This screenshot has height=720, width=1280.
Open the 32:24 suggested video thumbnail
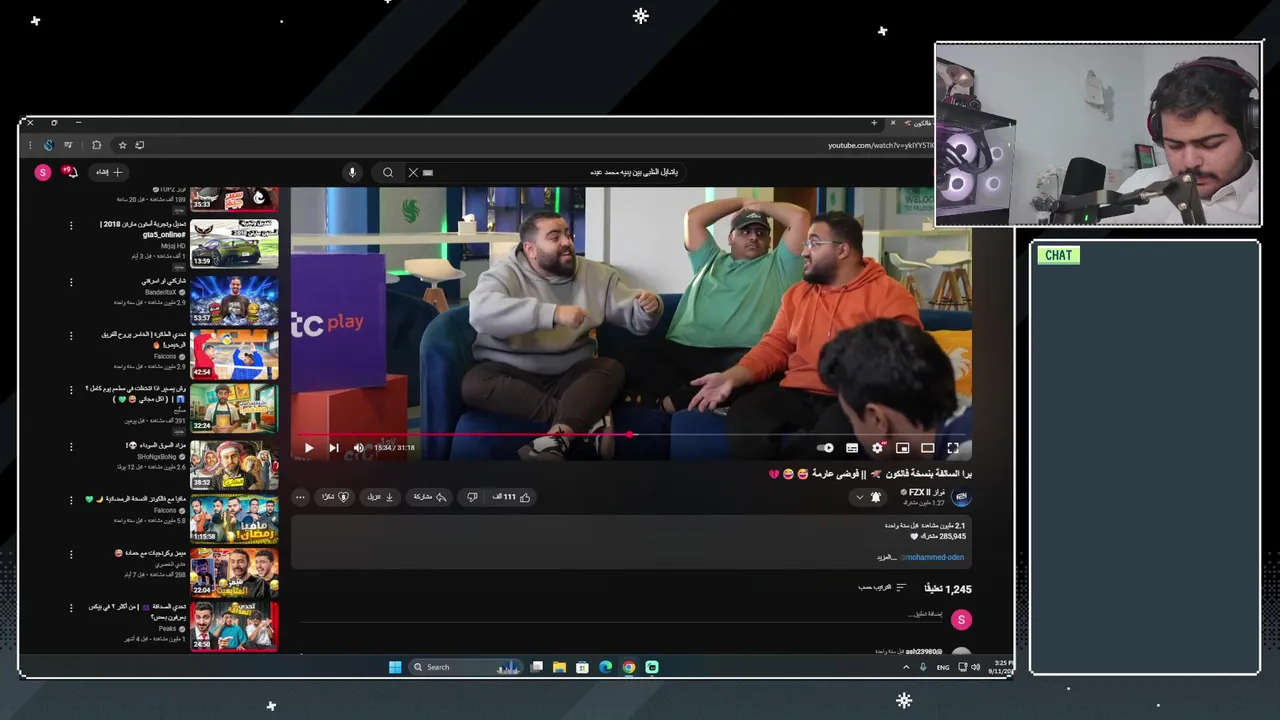click(234, 408)
